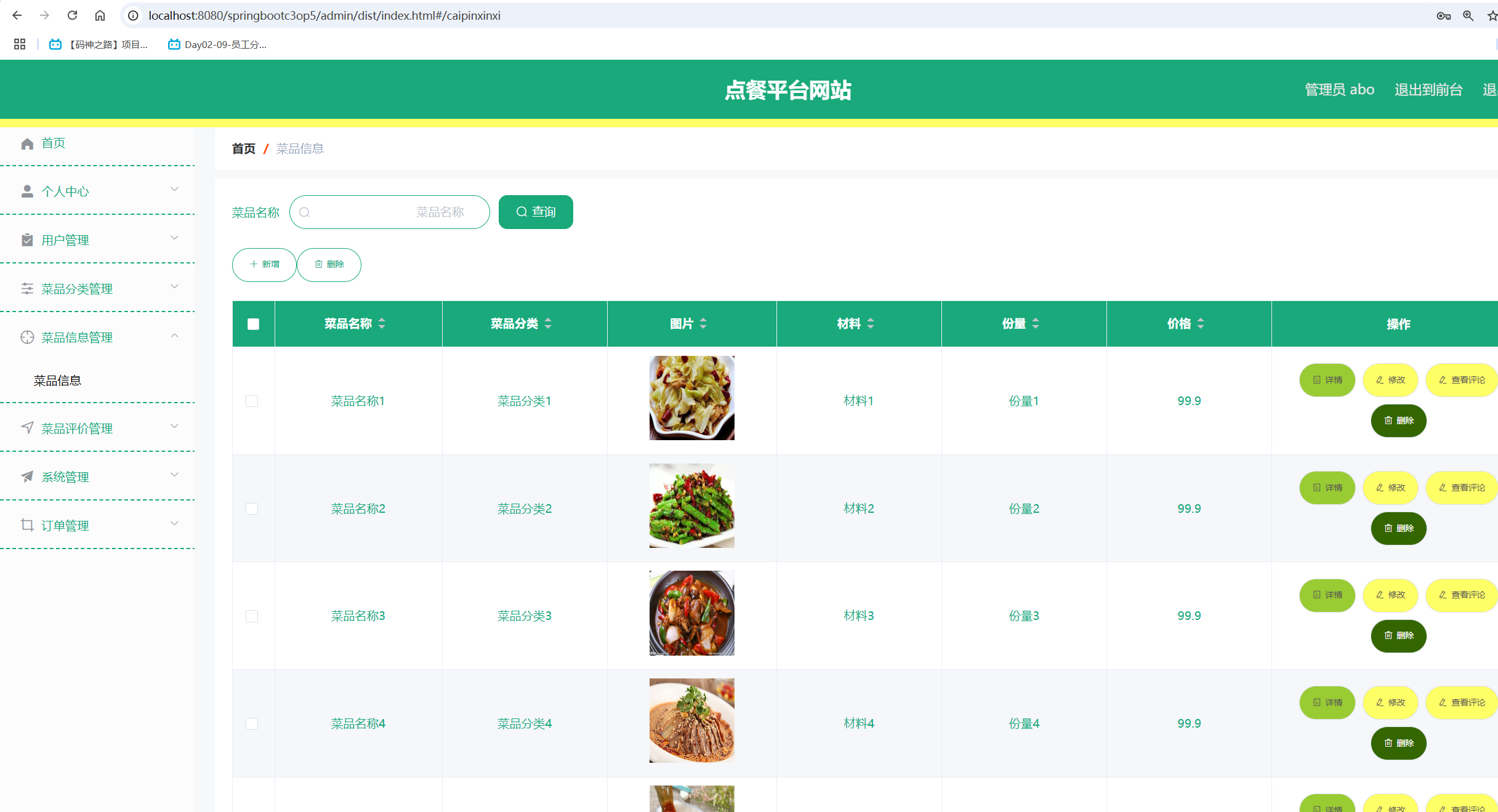Check the checkbox for 菜品名称1 row

(252, 401)
